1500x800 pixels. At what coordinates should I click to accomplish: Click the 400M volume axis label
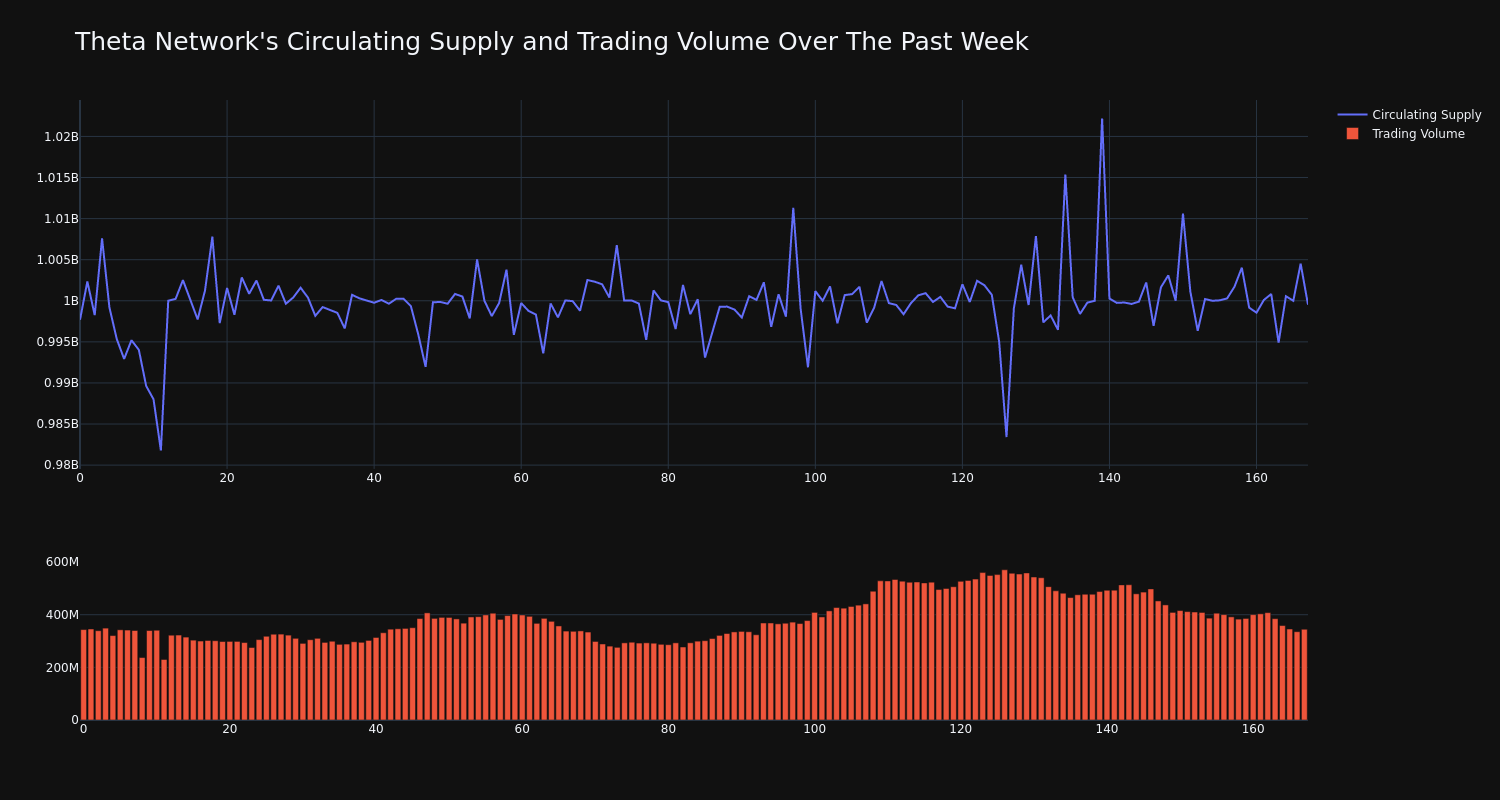(62, 615)
